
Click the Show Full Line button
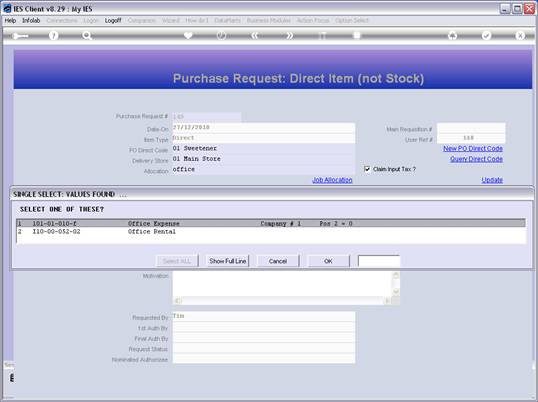tap(227, 261)
